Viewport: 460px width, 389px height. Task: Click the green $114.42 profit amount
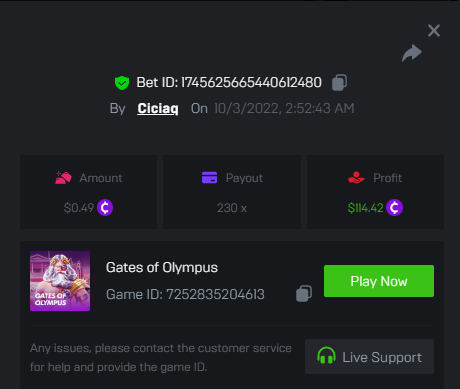[x=365, y=208]
